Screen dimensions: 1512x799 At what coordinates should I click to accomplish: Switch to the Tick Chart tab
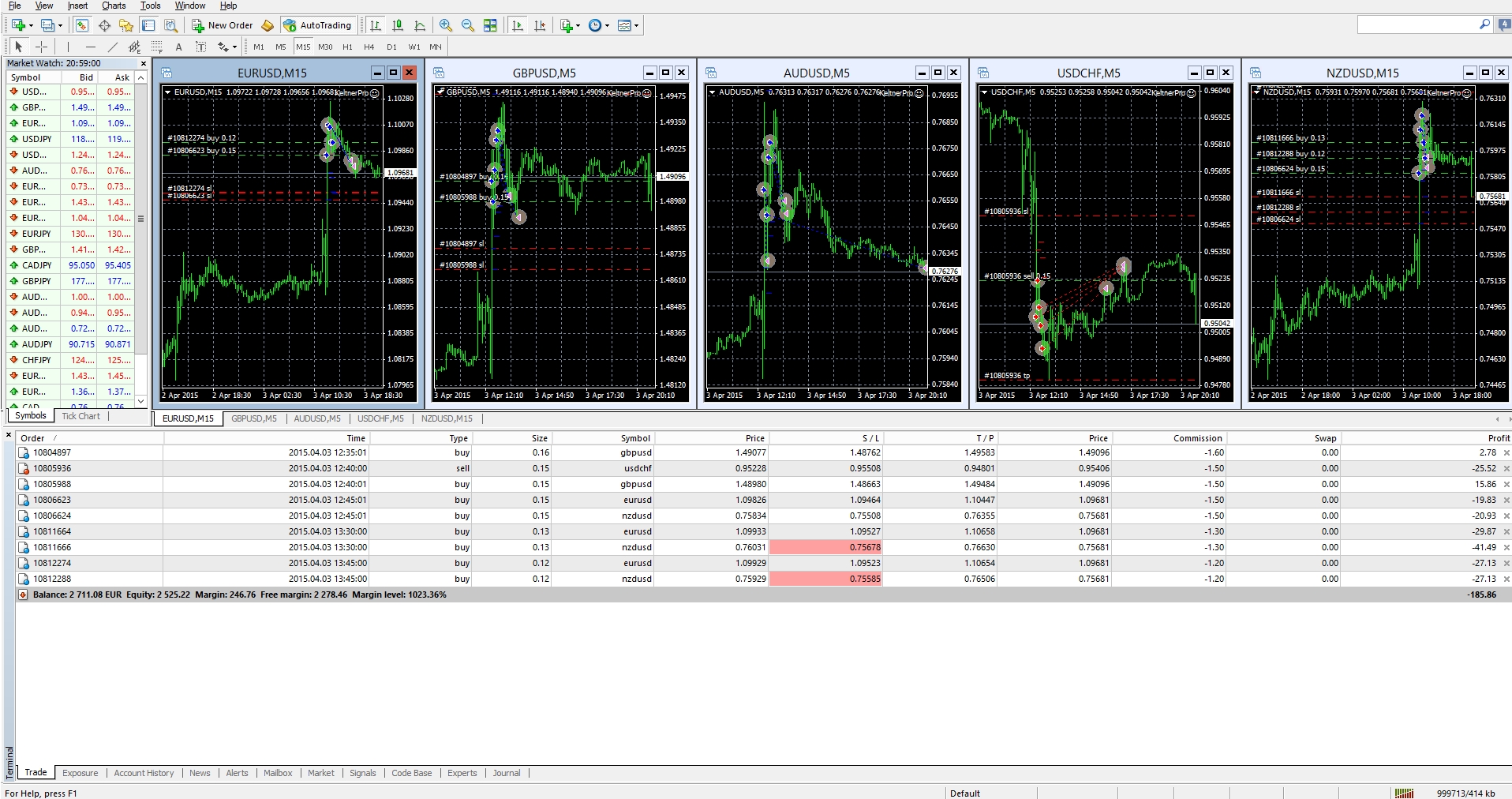(x=80, y=416)
